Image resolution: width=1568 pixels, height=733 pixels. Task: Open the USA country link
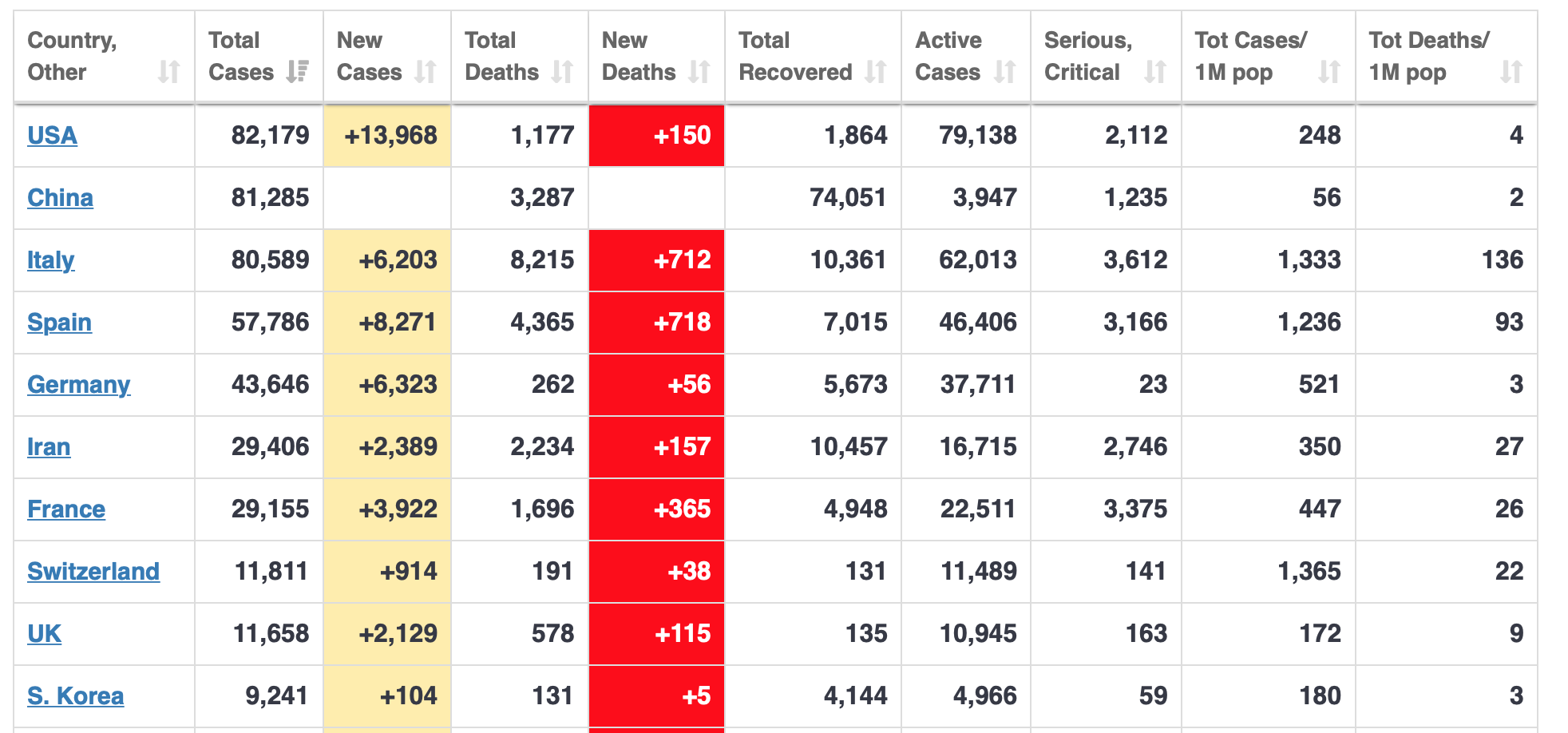52,136
